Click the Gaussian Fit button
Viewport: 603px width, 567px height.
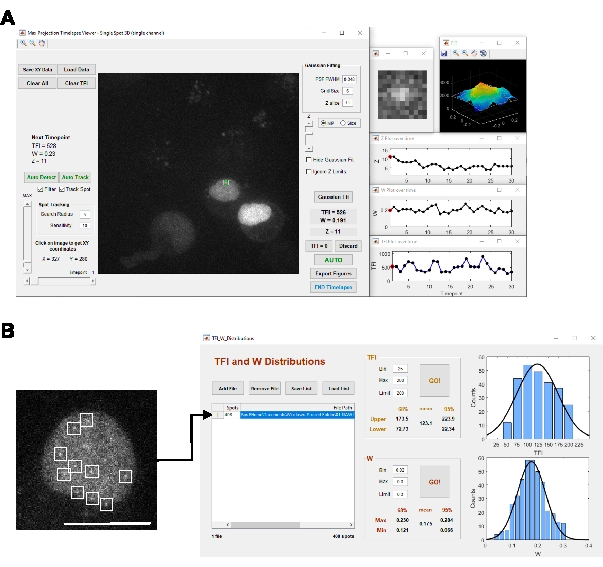331,197
